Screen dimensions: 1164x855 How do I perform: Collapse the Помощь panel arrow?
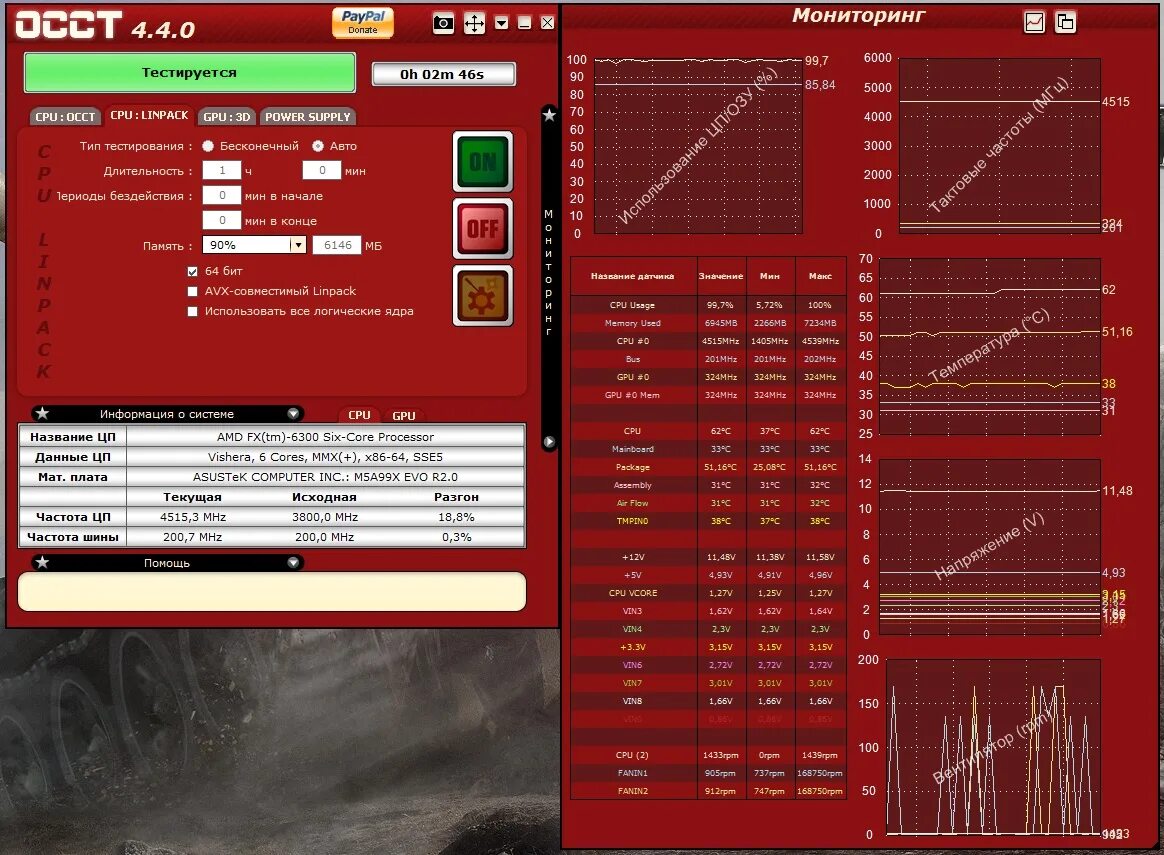[293, 563]
